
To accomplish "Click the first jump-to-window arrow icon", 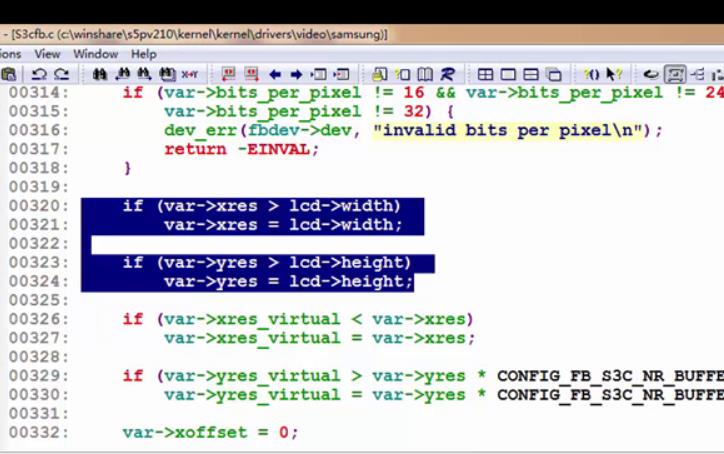I will [319, 74].
